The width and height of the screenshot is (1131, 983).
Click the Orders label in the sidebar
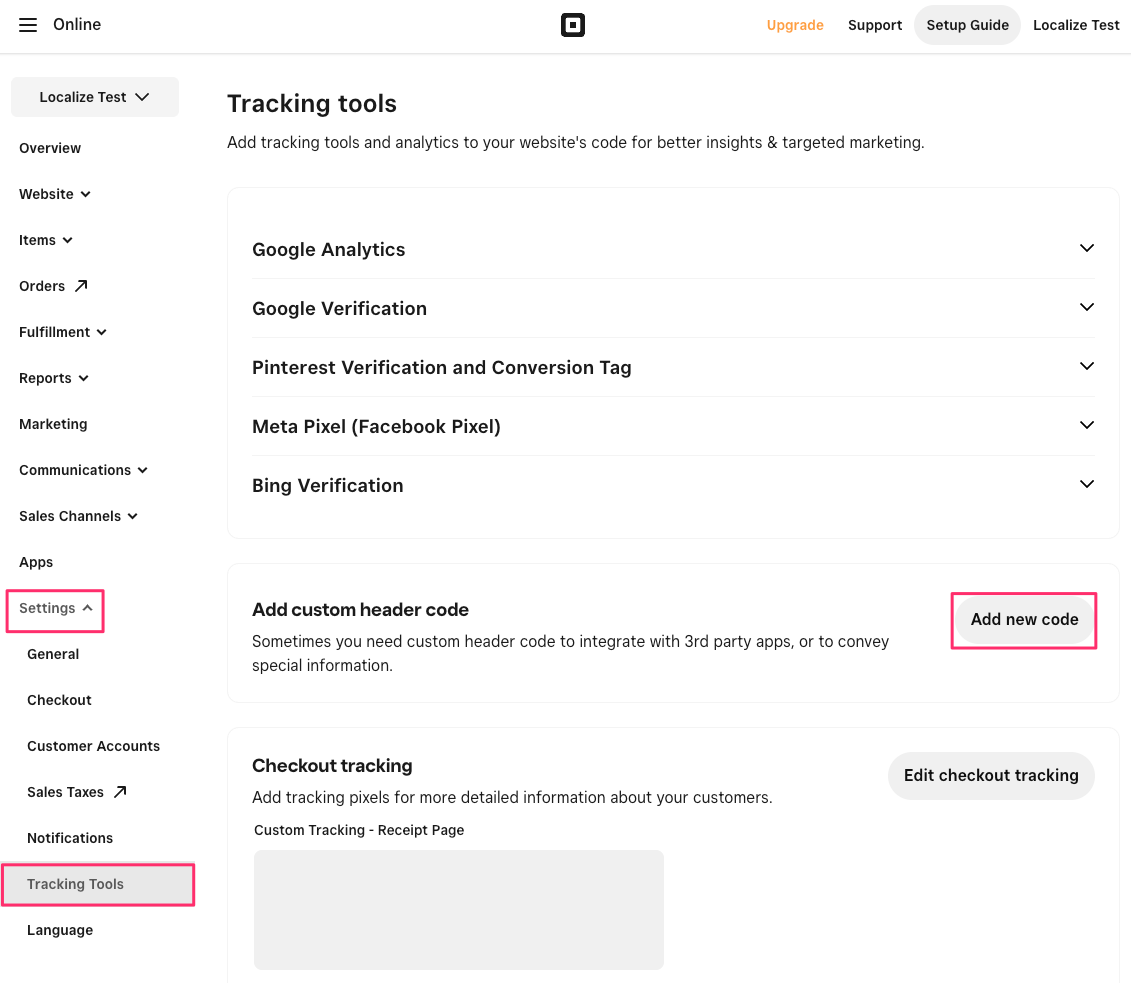click(42, 286)
